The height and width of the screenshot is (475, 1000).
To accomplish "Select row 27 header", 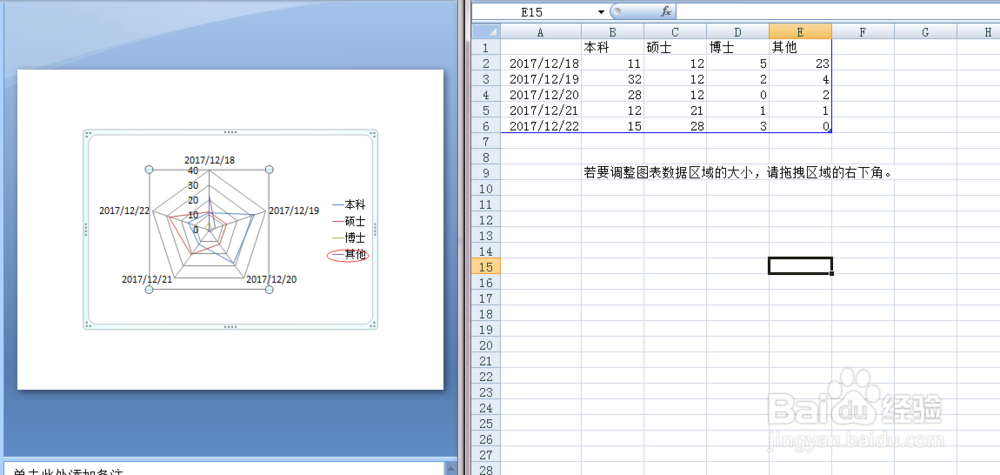I will click(x=486, y=455).
